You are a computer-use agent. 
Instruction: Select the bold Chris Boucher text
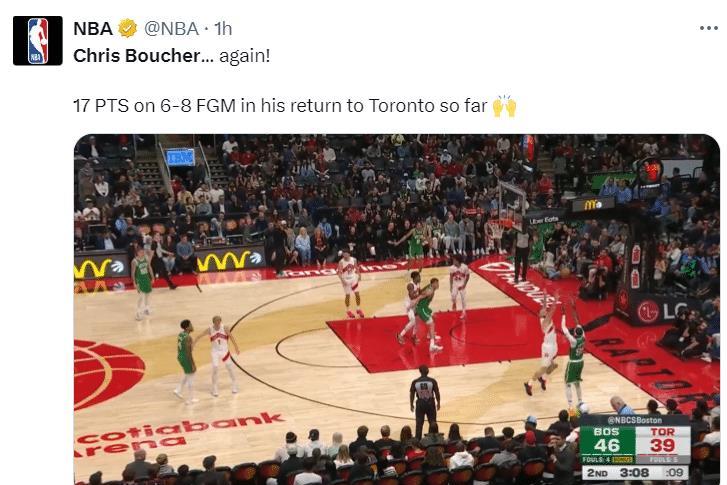tap(137, 56)
